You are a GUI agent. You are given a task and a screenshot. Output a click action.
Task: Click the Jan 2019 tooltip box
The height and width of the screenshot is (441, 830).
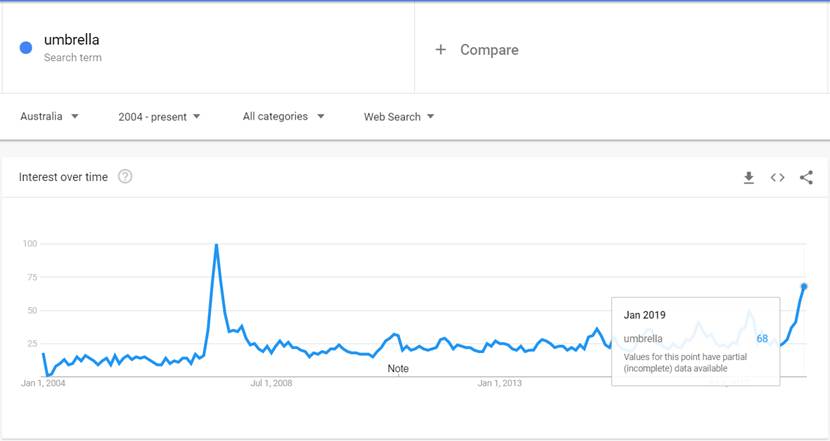tap(694, 341)
